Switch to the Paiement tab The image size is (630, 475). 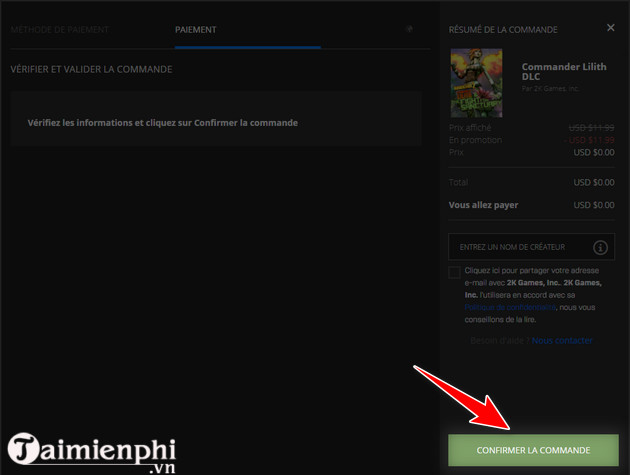coord(196,30)
